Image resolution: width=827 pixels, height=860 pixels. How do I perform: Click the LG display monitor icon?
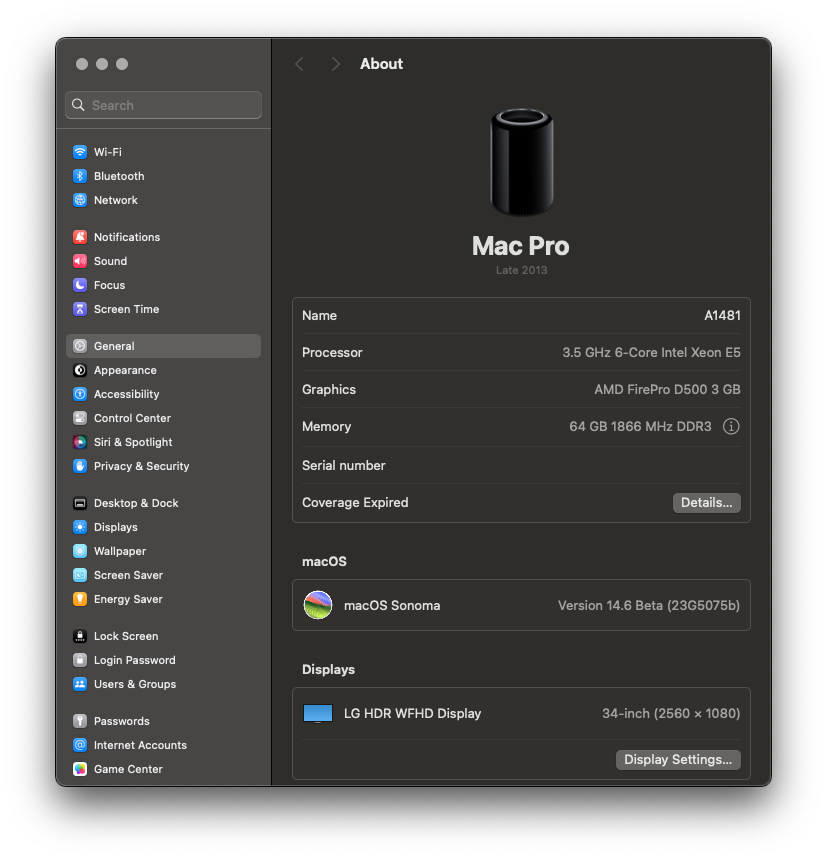318,714
